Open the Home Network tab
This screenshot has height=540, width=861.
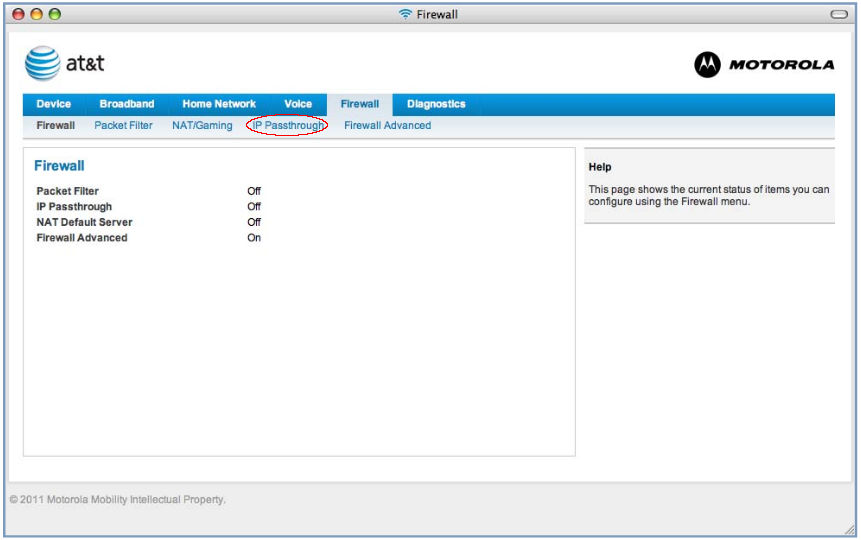pos(219,104)
